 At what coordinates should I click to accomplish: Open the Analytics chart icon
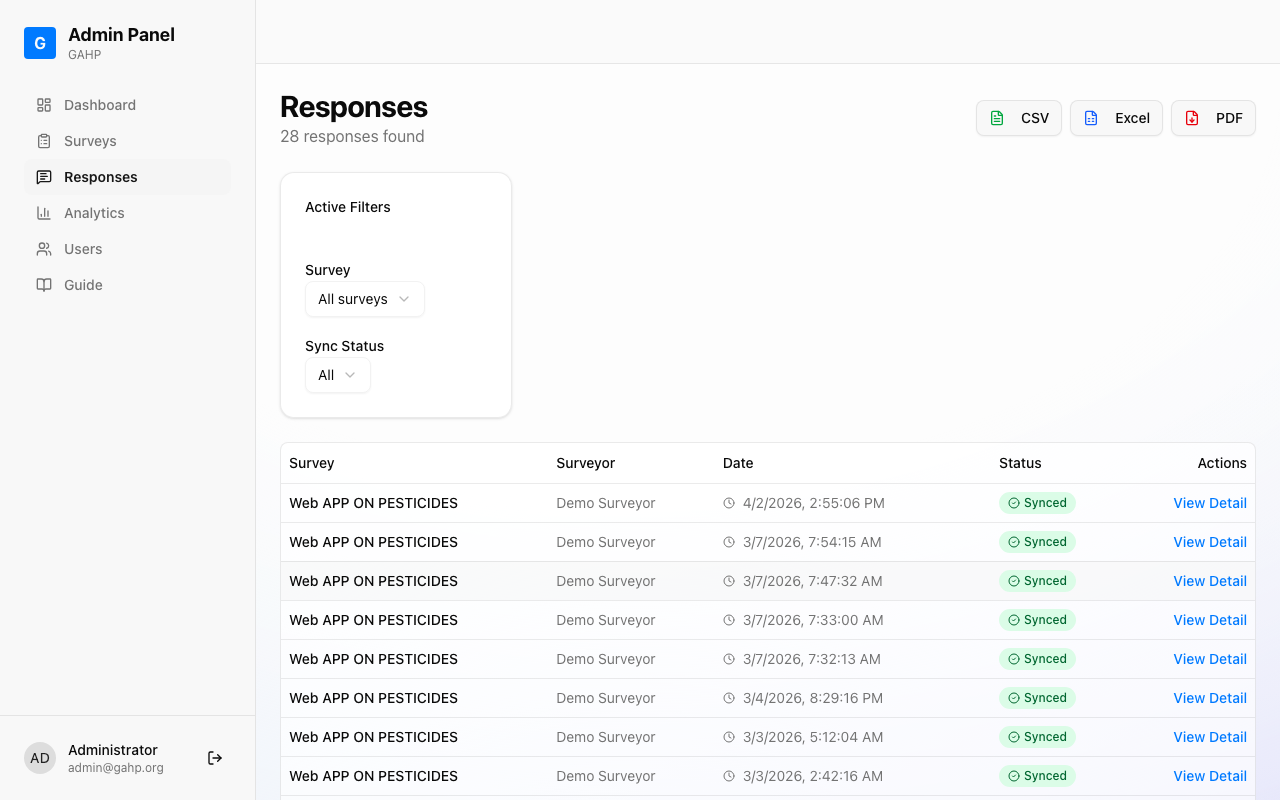point(42,212)
